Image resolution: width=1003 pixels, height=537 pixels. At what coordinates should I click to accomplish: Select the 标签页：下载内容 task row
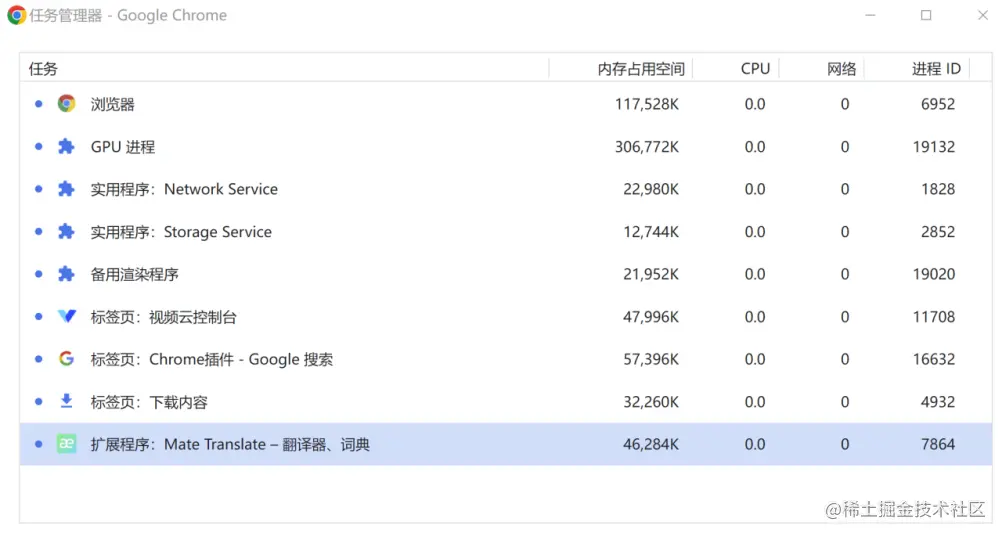pos(149,402)
